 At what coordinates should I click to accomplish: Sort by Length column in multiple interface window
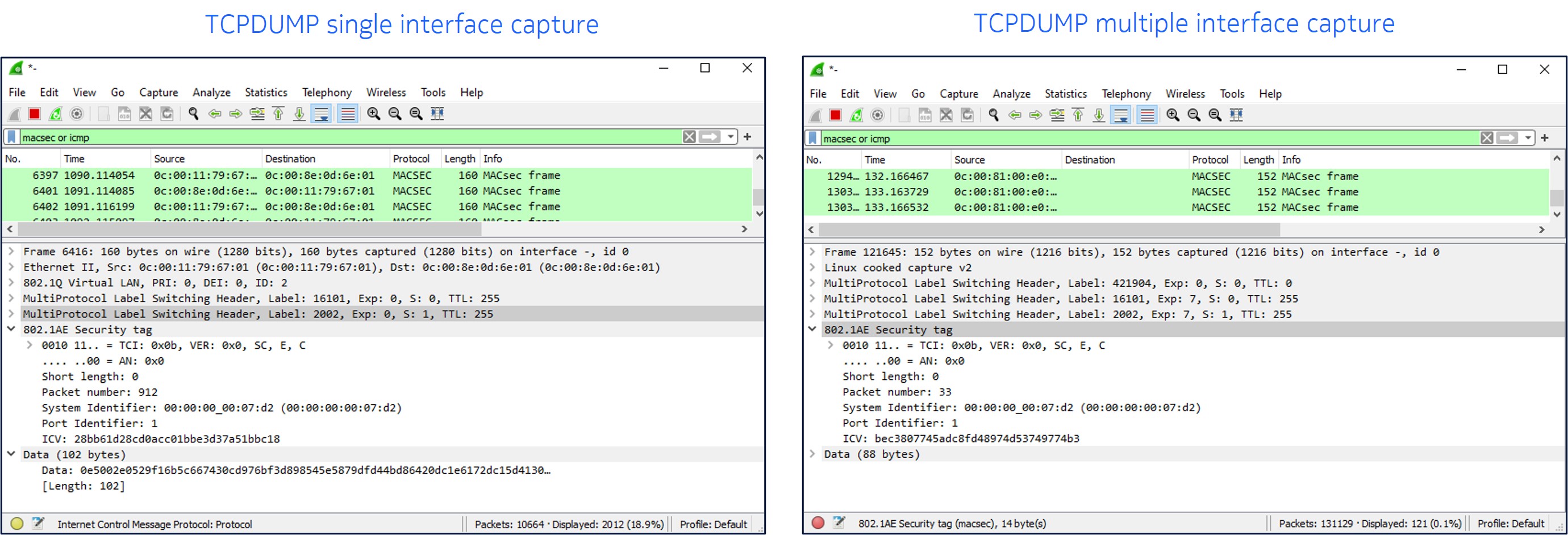point(1258,160)
